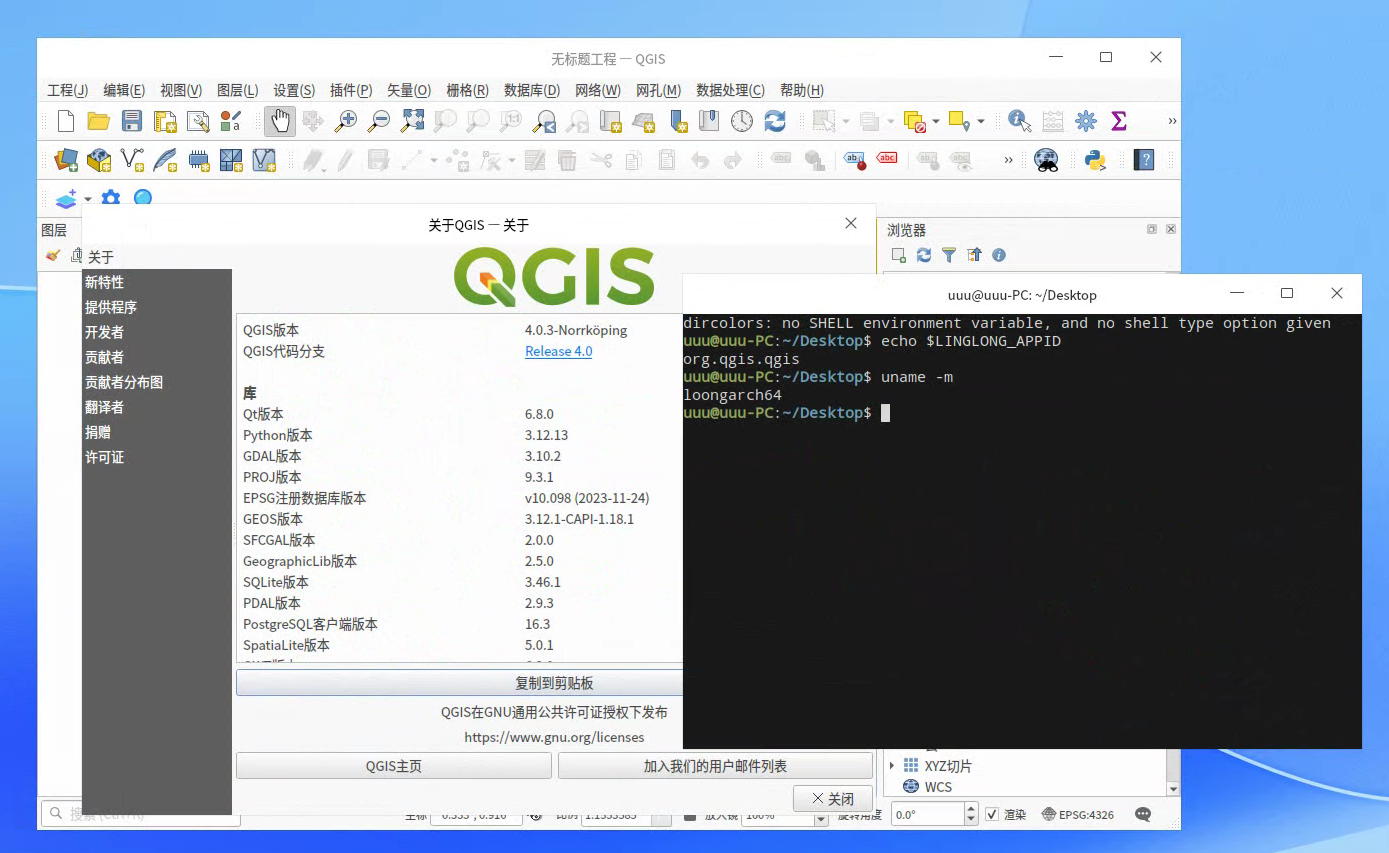Close the About dialog with 关闭 button

point(833,799)
